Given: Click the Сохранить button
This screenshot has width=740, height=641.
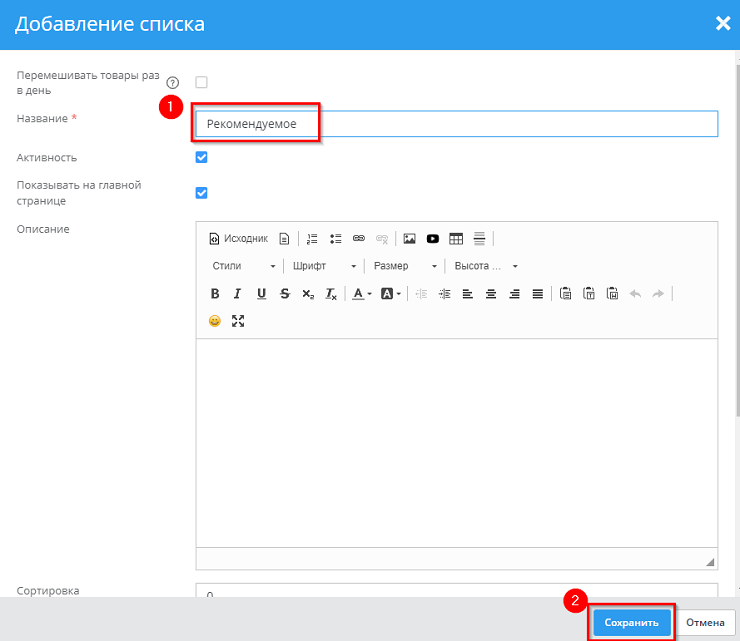Looking at the screenshot, I should pos(631,622).
